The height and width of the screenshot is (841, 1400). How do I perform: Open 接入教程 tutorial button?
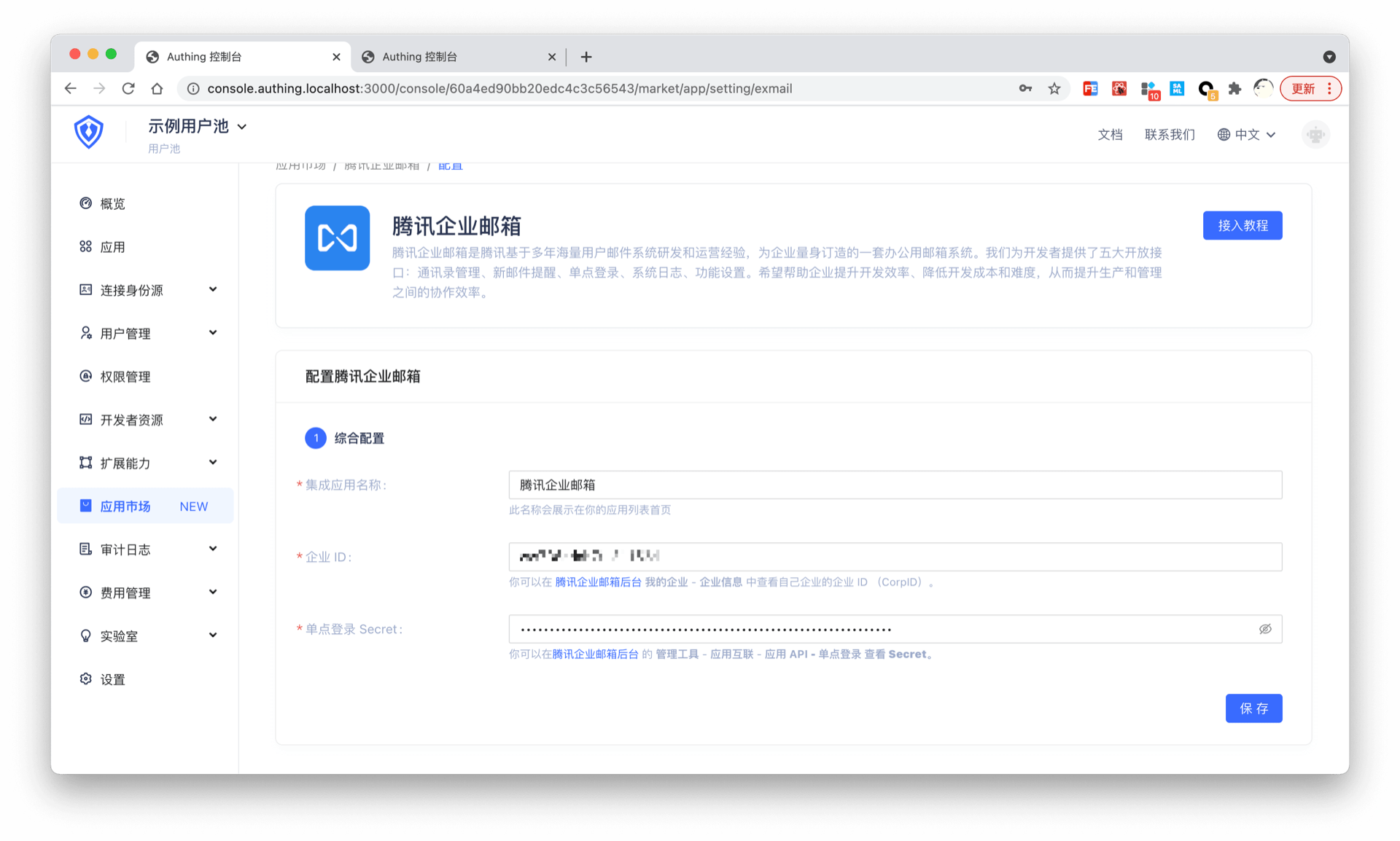(1242, 226)
